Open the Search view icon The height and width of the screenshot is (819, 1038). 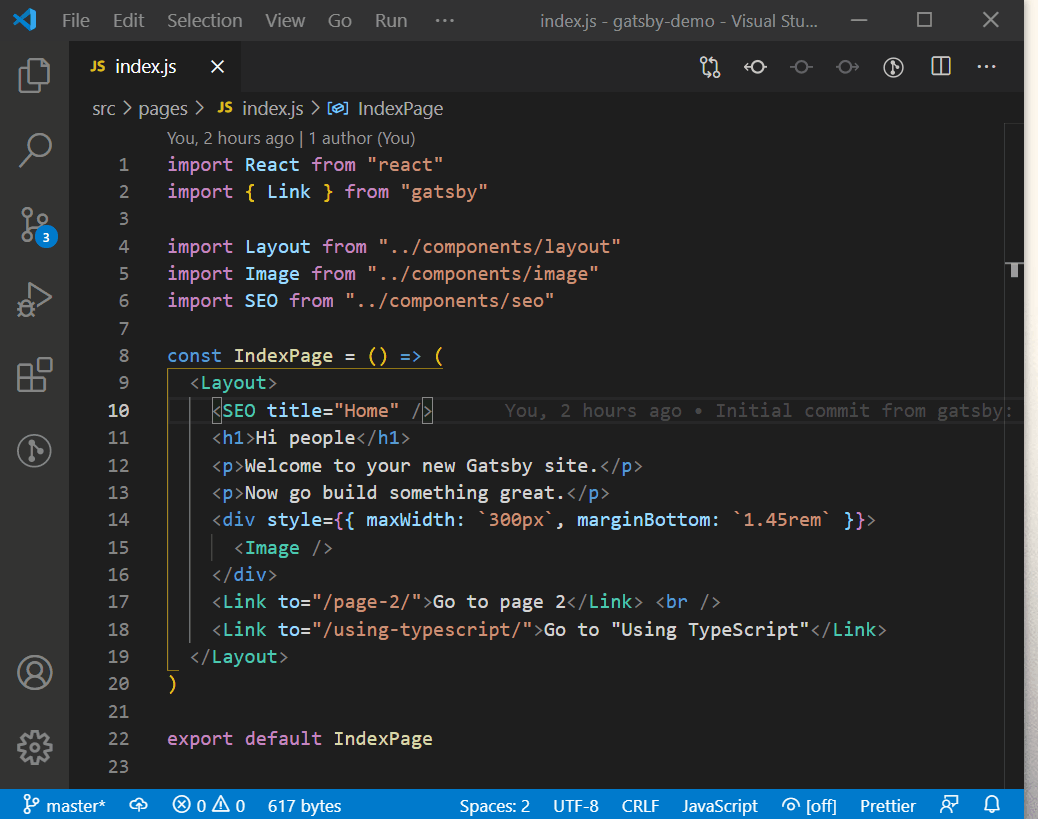click(34, 150)
